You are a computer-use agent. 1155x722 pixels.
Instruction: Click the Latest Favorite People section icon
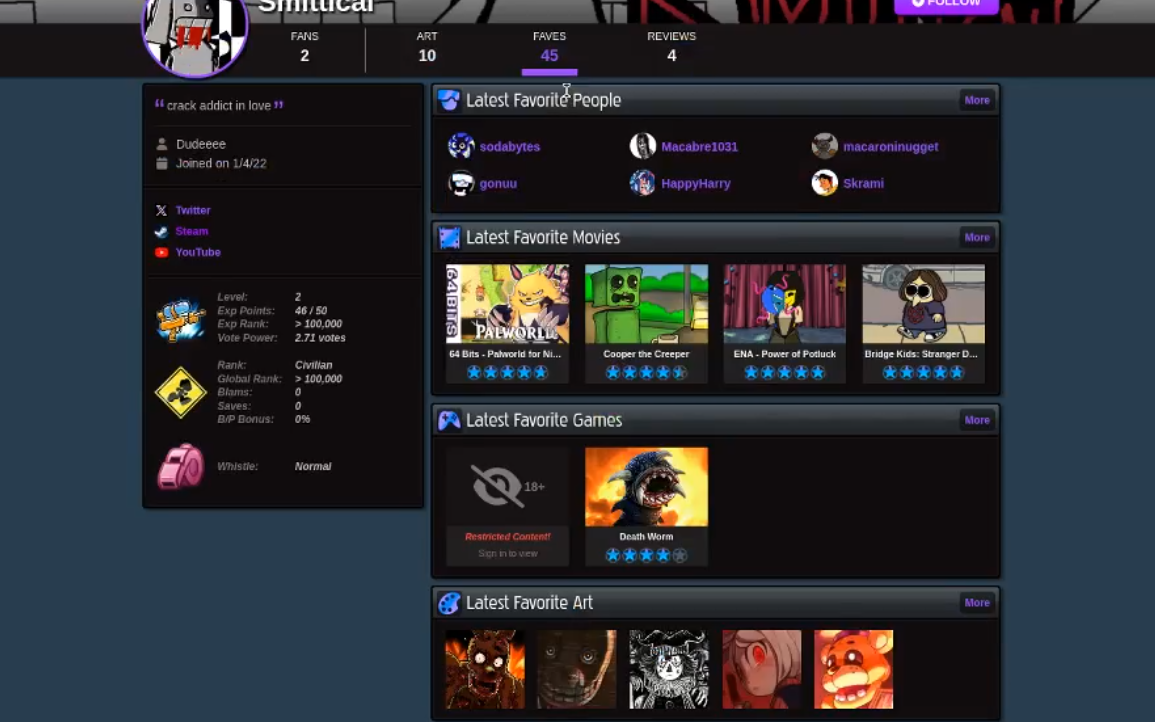449,100
